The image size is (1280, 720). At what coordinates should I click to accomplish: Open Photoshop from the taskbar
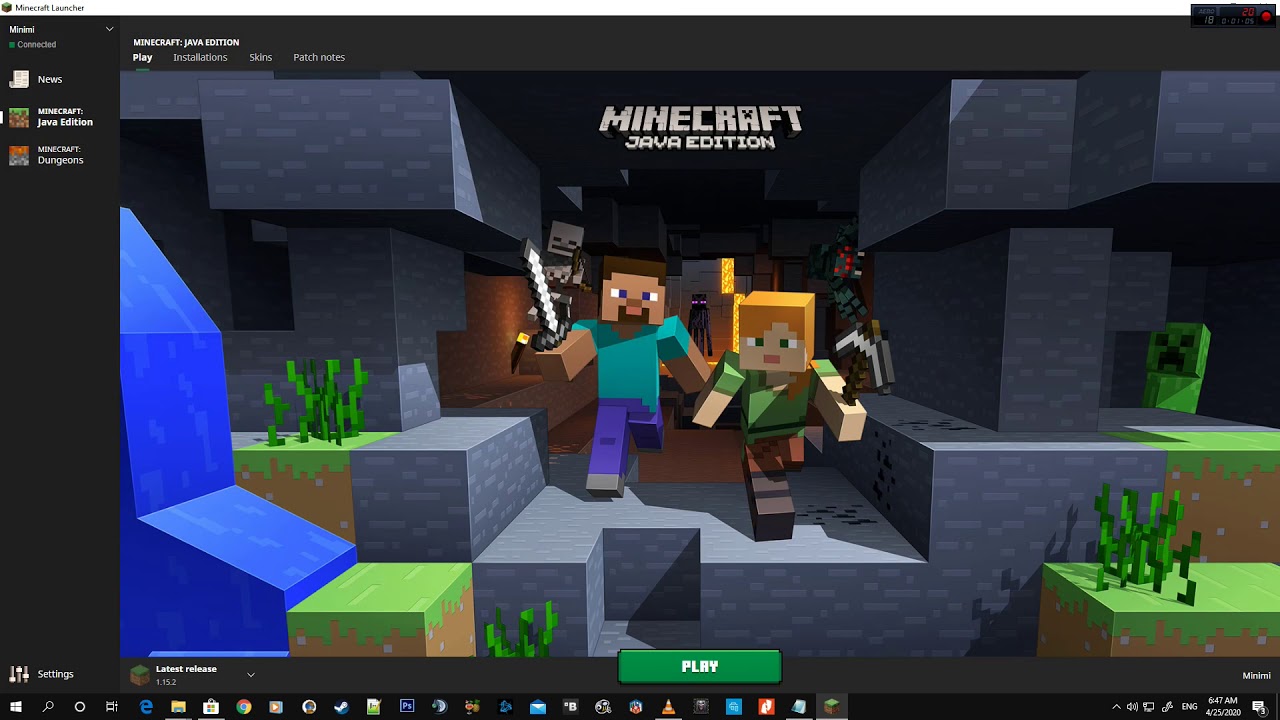click(x=407, y=707)
